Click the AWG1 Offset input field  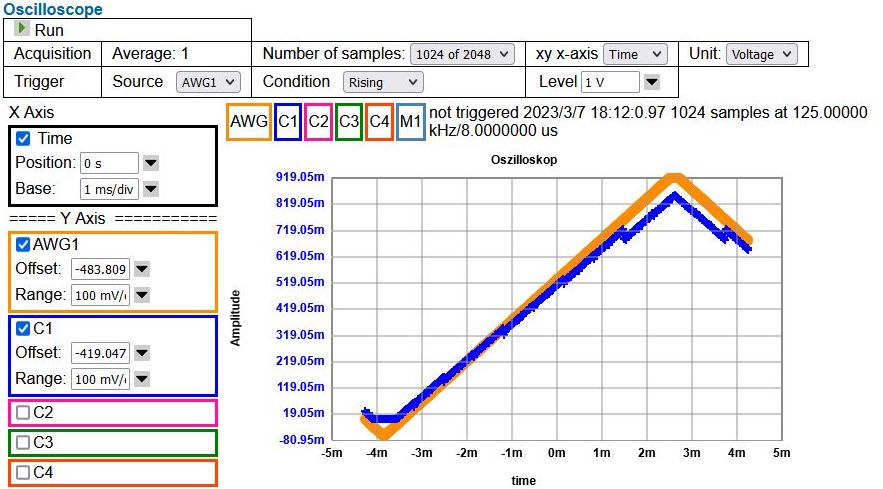100,268
